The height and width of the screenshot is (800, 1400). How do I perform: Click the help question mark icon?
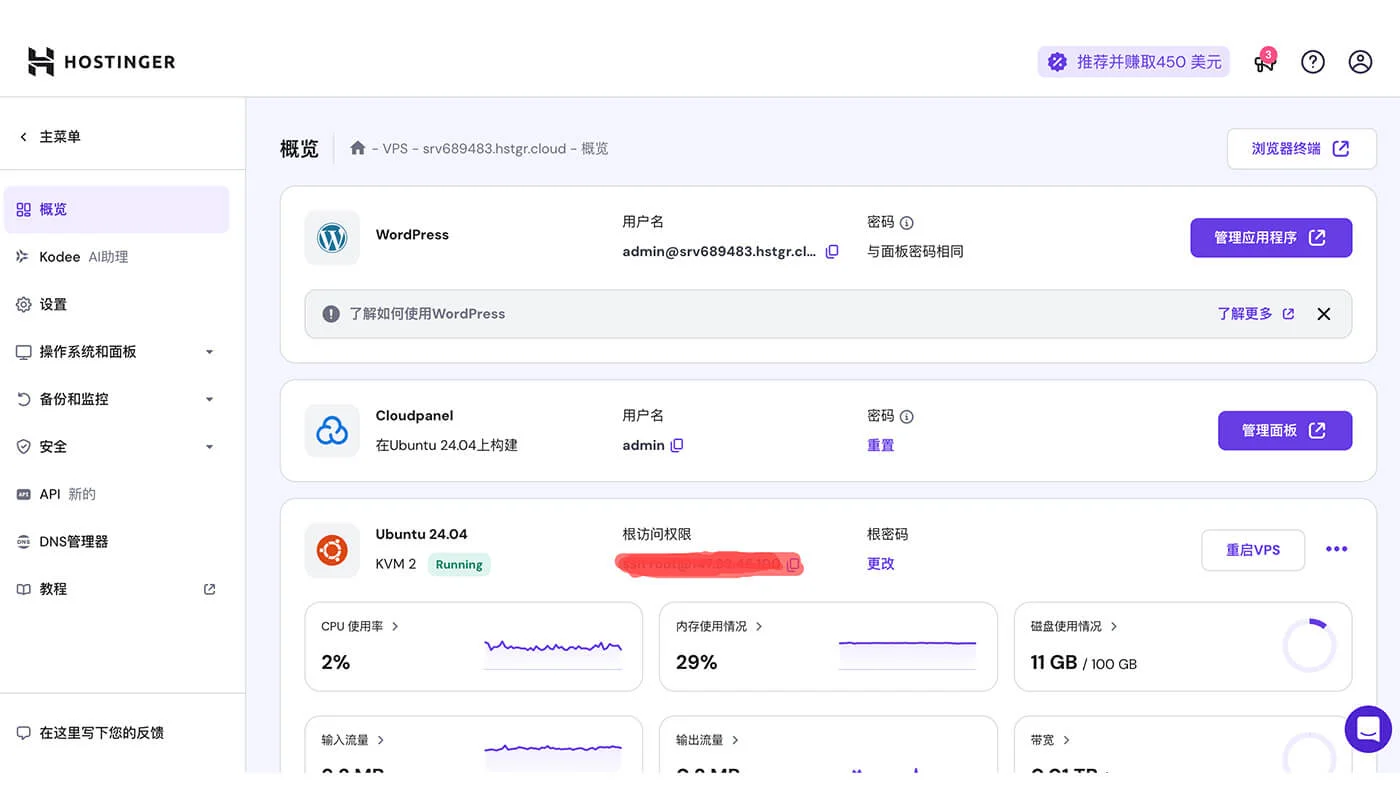pyautogui.click(x=1312, y=61)
